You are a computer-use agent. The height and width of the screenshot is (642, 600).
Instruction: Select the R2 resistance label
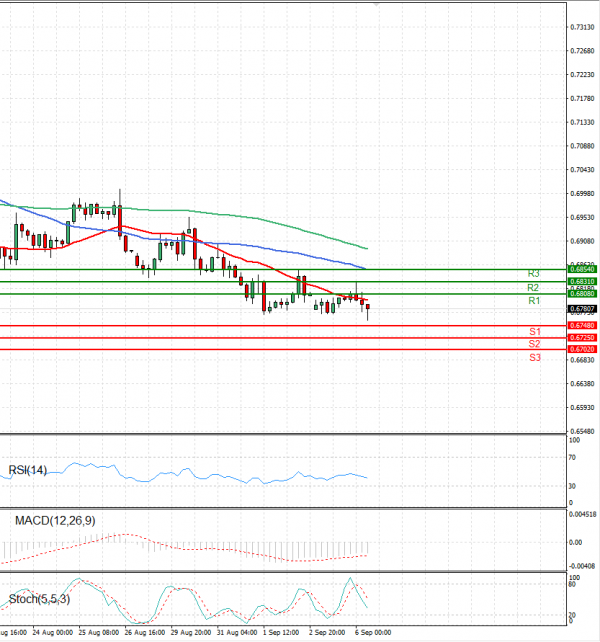point(533,287)
